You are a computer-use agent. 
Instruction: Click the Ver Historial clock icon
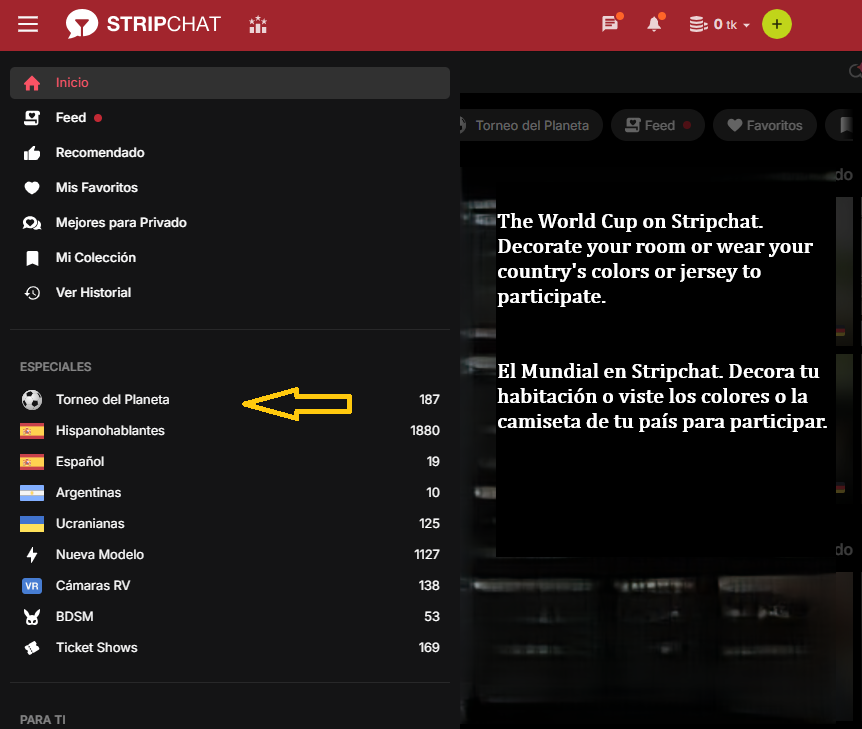pos(32,293)
